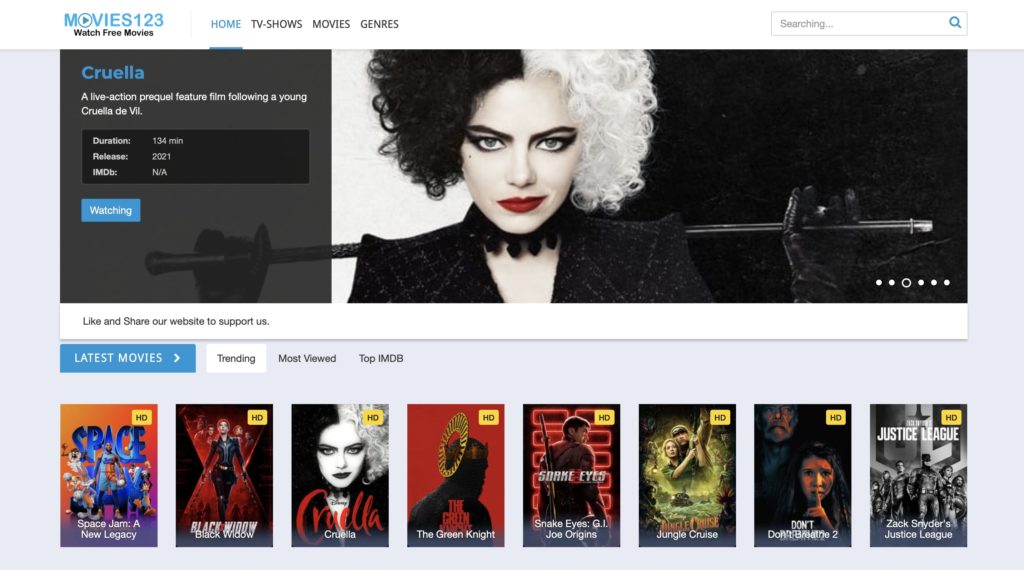The width and height of the screenshot is (1024, 570).
Task: Click the 'N/A' IMDb value
Action: coord(159,172)
